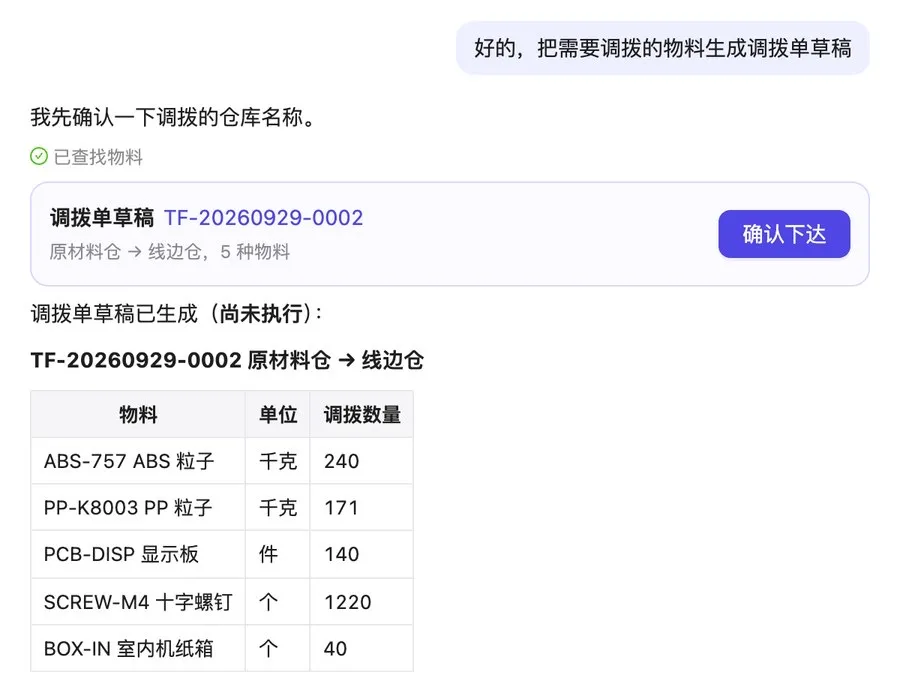Click the quantity value 240

pyautogui.click(x=342, y=461)
